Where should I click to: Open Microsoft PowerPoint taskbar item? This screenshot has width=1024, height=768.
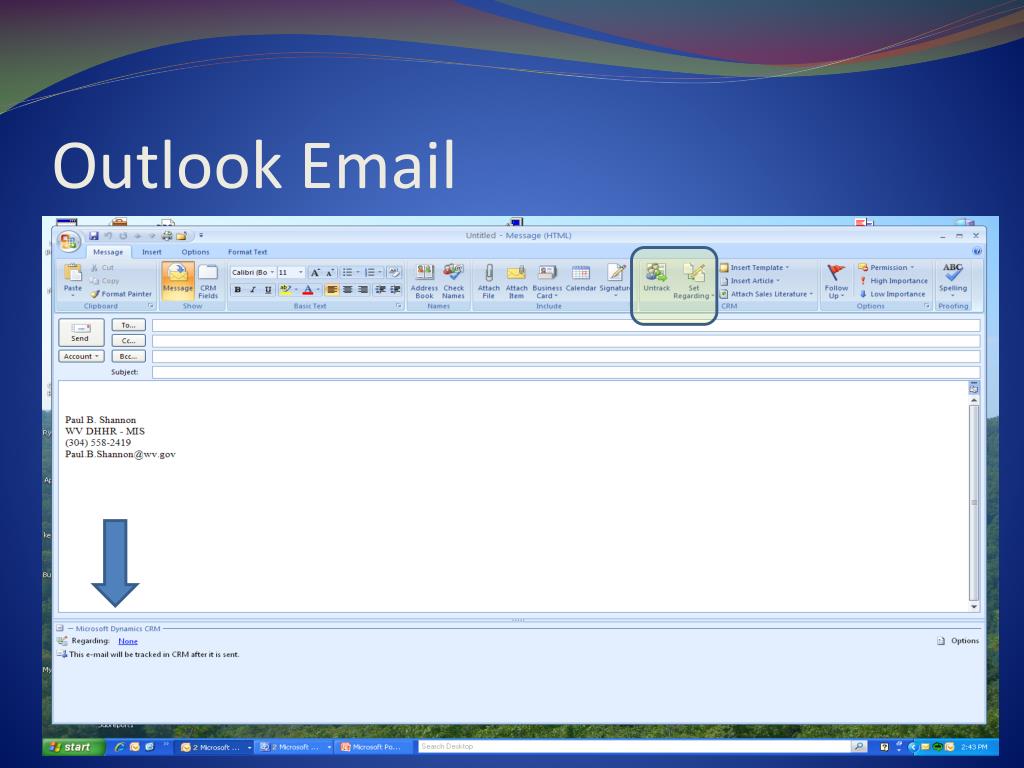(x=375, y=746)
